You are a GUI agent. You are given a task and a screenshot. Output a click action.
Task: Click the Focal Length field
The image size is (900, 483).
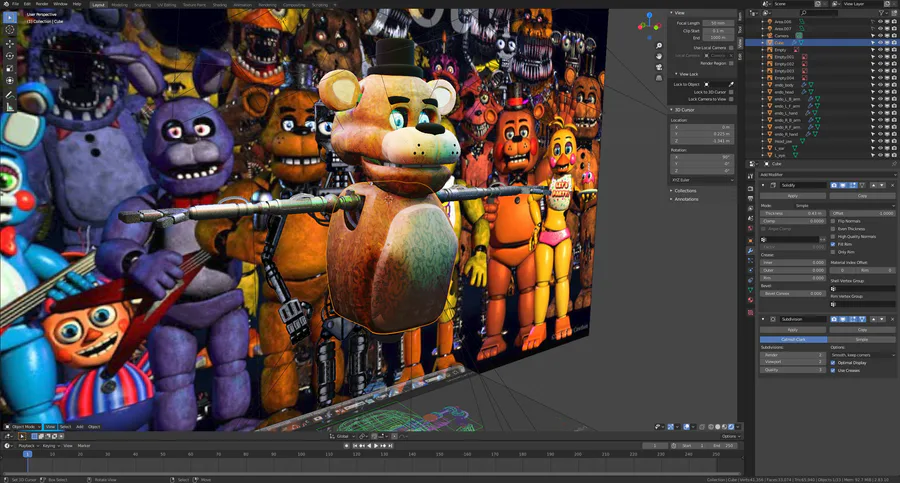click(718, 23)
